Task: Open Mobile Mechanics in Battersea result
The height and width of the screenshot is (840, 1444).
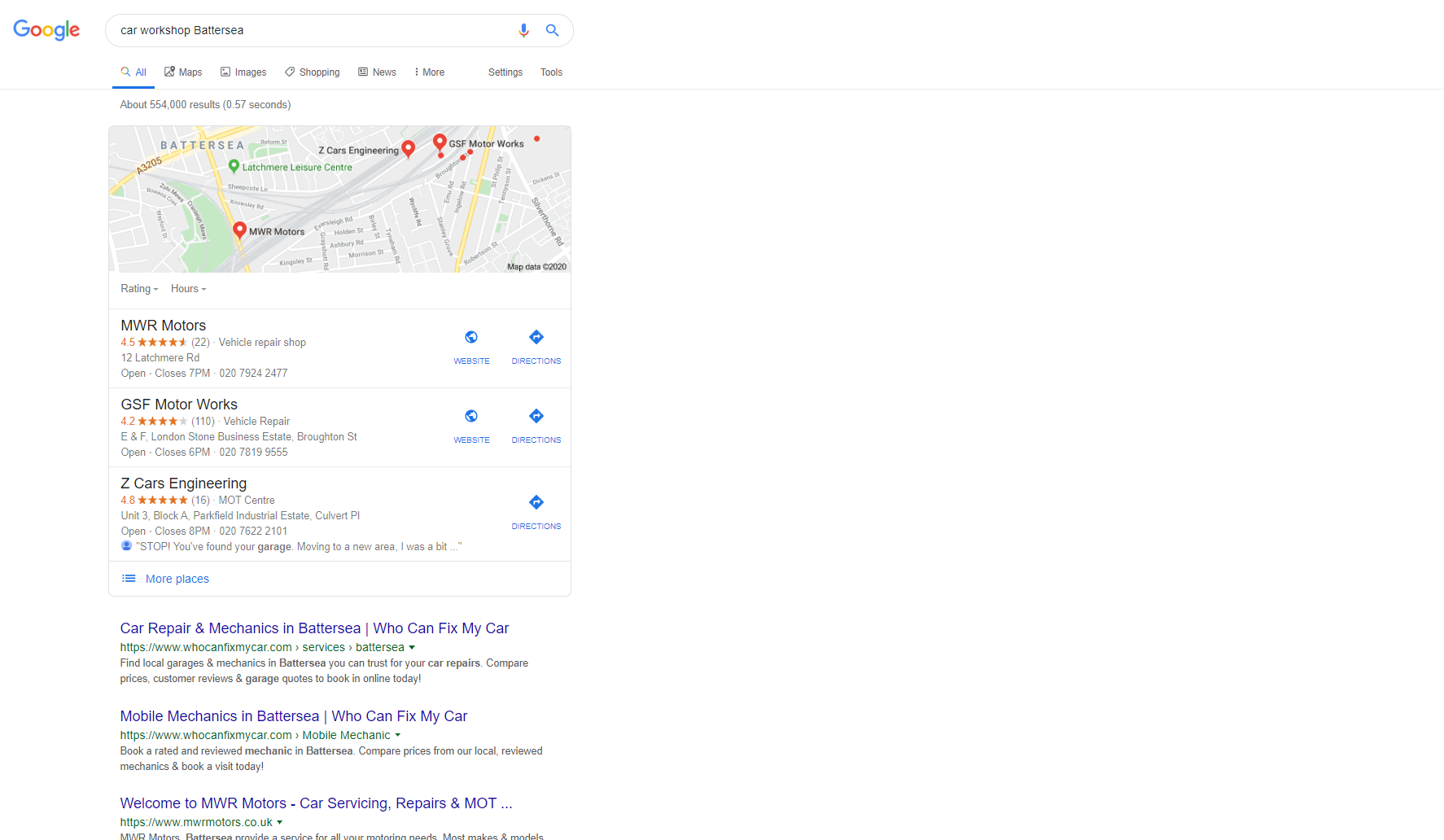Action: pos(294,716)
